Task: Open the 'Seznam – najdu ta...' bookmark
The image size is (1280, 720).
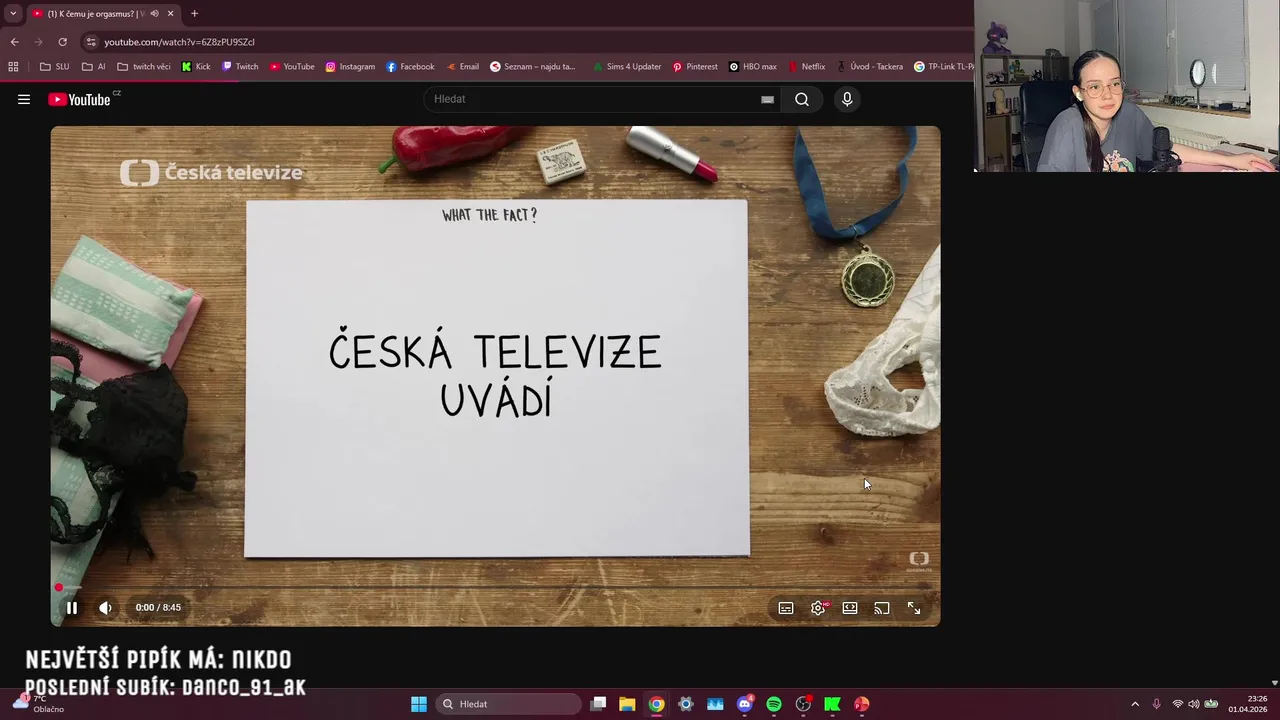Action: [x=533, y=67]
